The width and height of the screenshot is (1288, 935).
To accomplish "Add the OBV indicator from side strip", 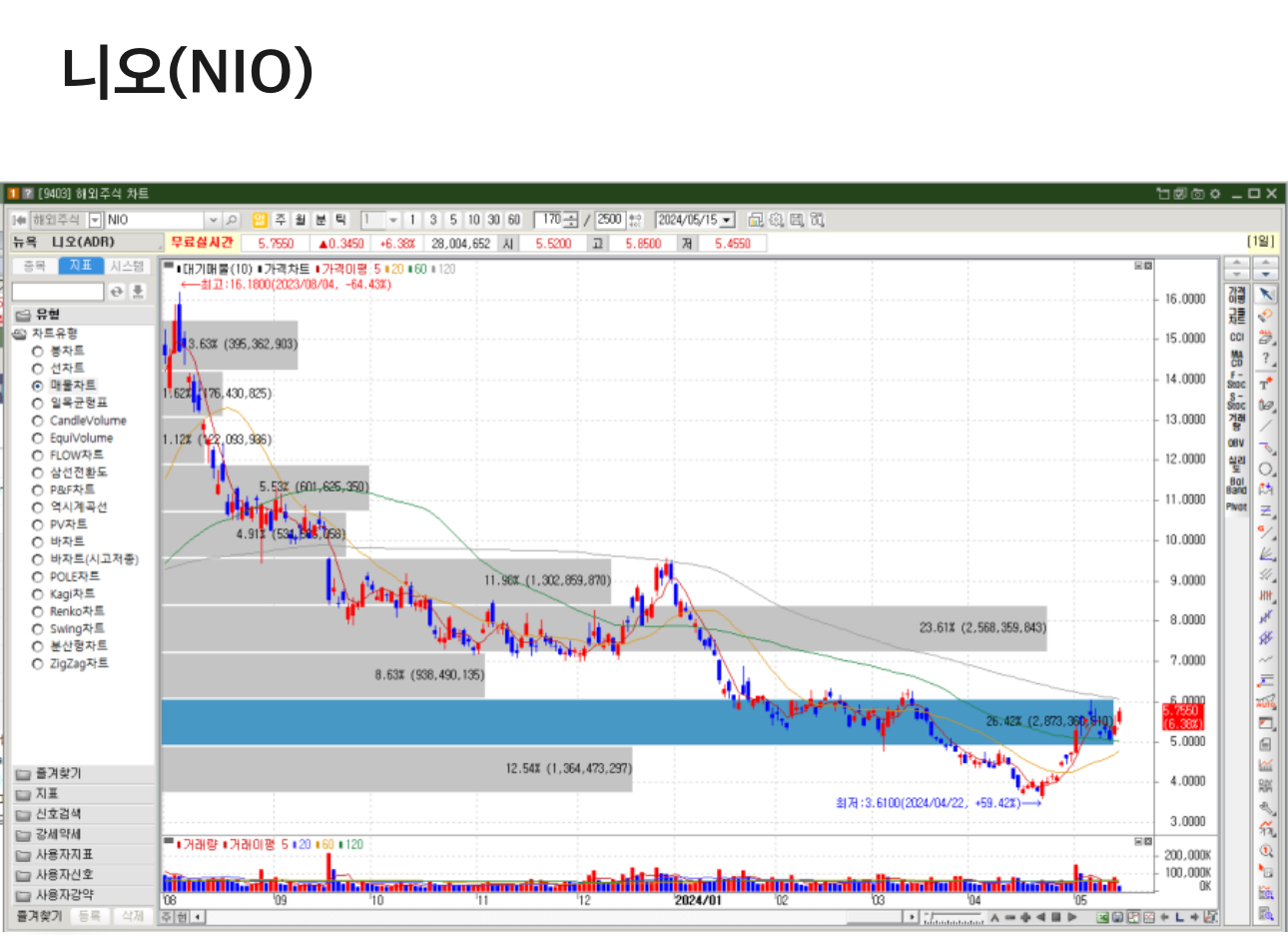I will [x=1236, y=444].
